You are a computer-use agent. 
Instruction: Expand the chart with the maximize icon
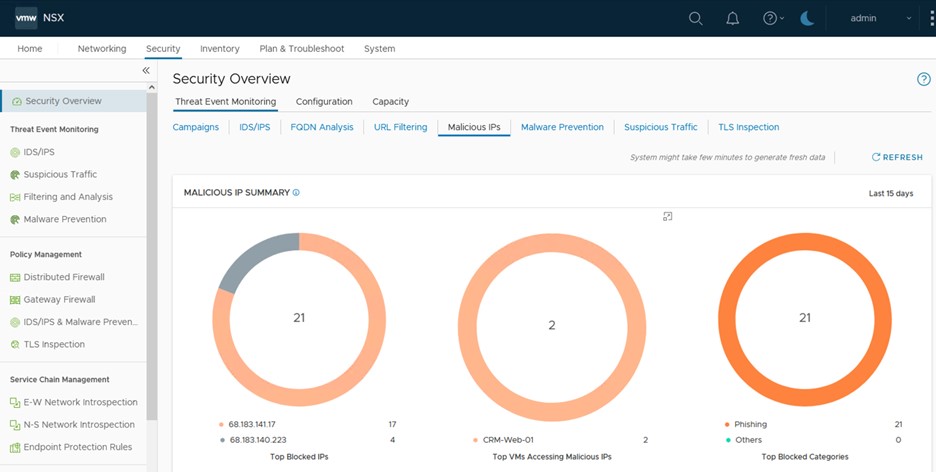coord(668,216)
